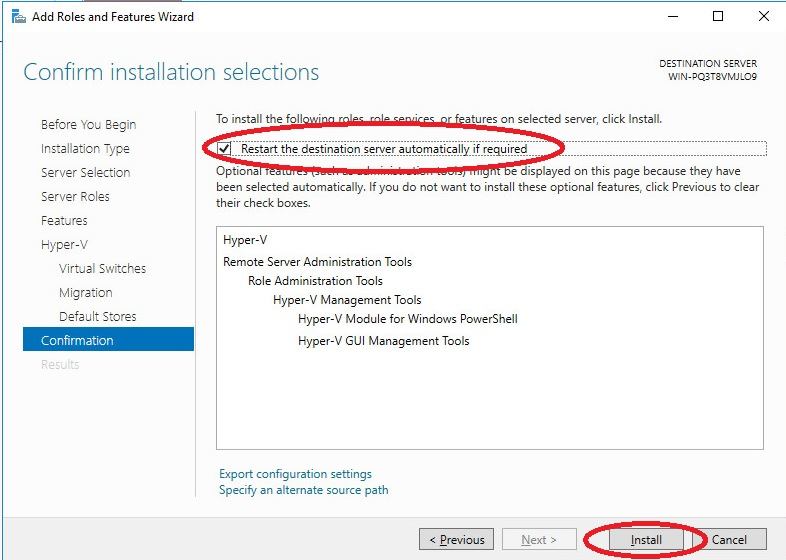Open the Default Stores sub-step
This screenshot has width=786, height=560.
(x=97, y=317)
